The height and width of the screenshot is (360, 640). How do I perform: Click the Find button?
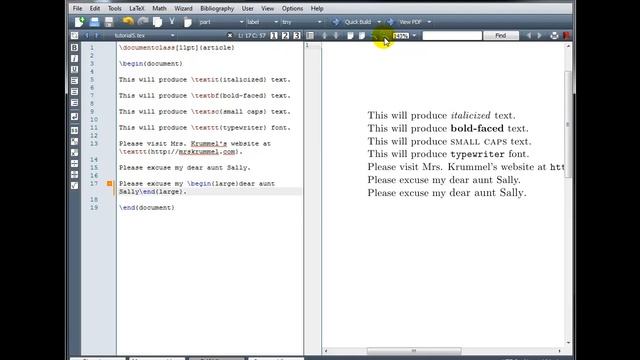click(501, 36)
